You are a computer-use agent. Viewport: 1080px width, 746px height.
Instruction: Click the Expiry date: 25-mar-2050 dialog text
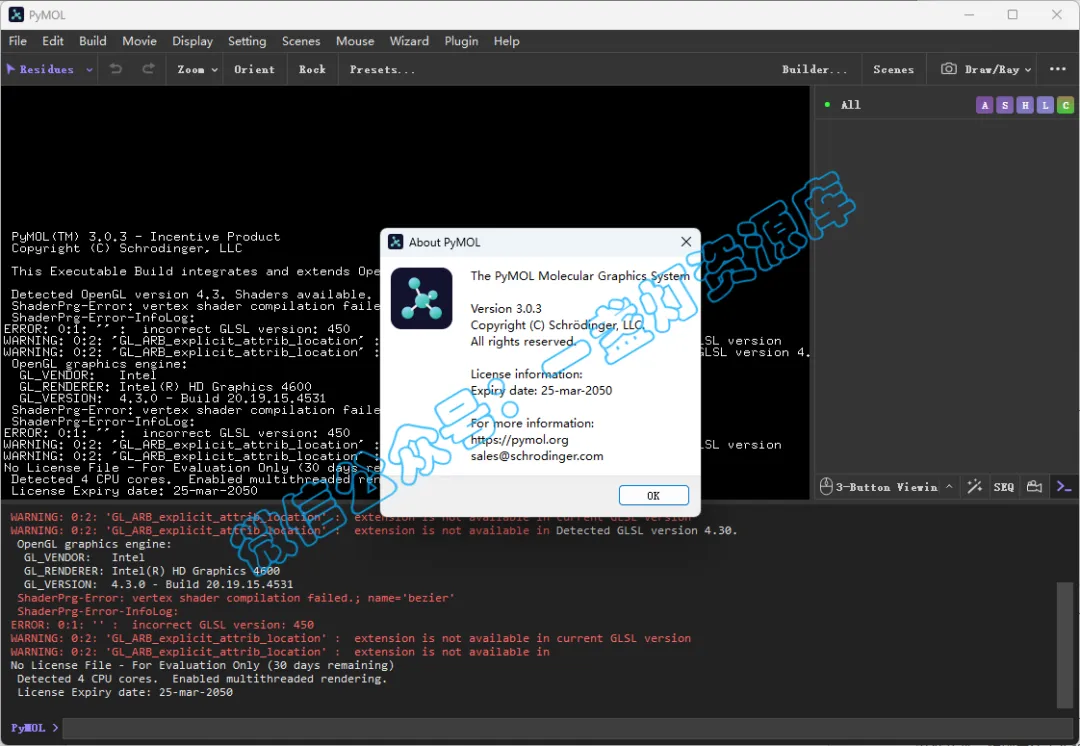click(x=541, y=391)
